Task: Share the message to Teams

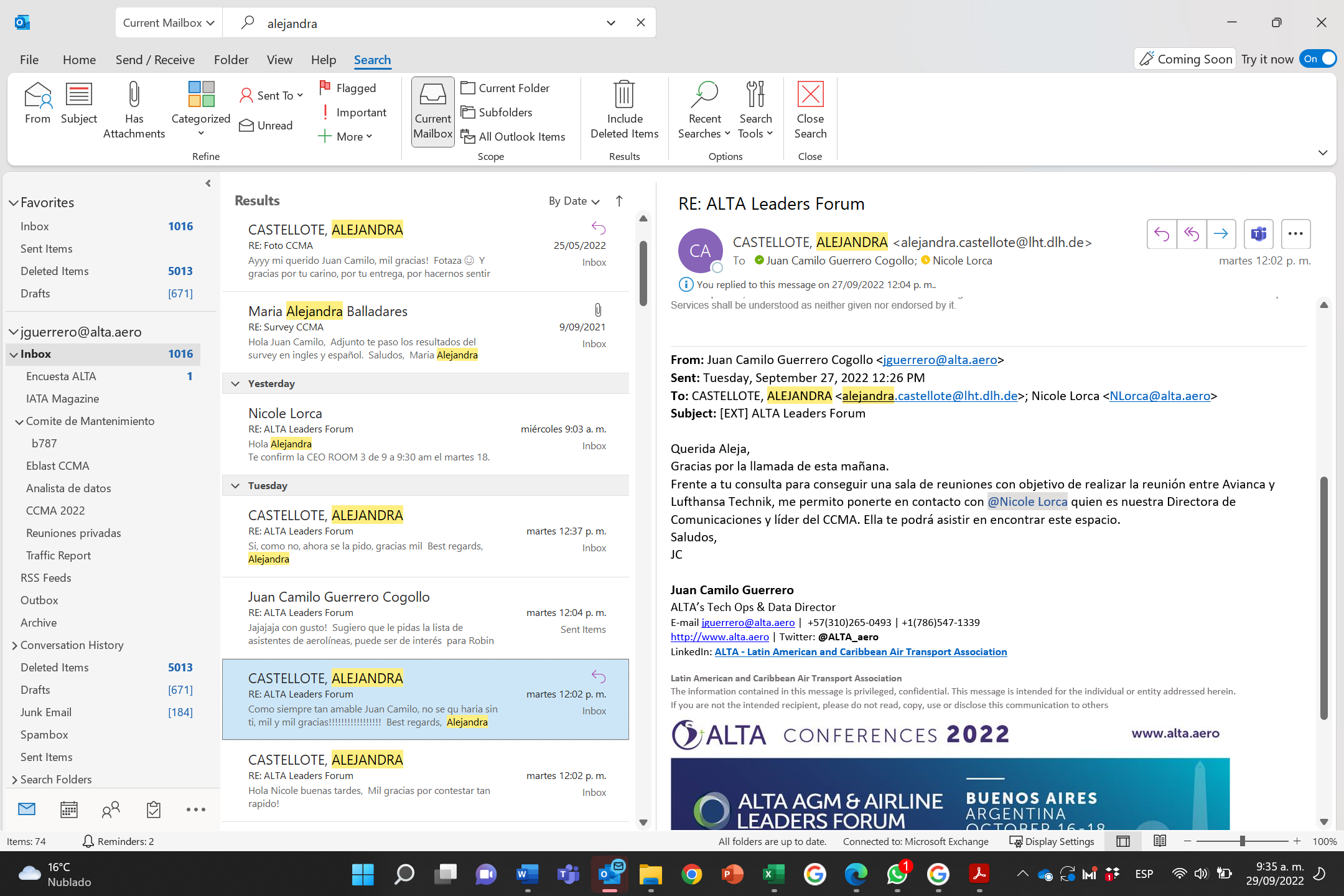Action: 1258,234
